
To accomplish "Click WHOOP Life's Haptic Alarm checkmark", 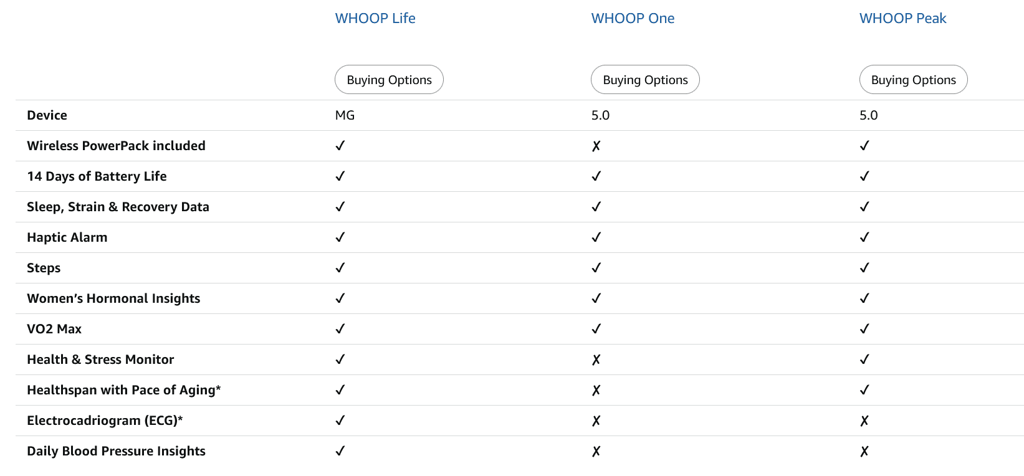I will click(340, 238).
